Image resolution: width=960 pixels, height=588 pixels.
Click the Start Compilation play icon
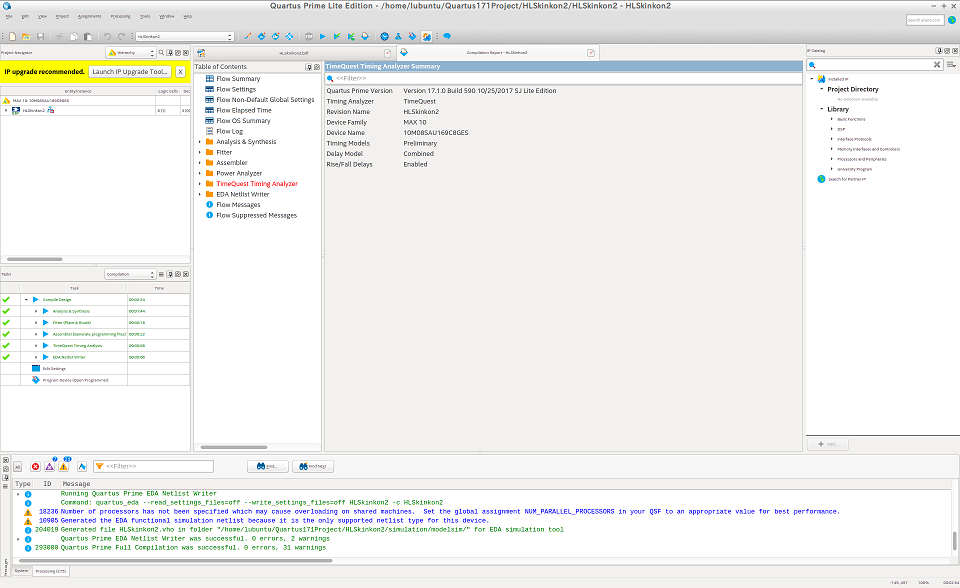click(x=323, y=37)
